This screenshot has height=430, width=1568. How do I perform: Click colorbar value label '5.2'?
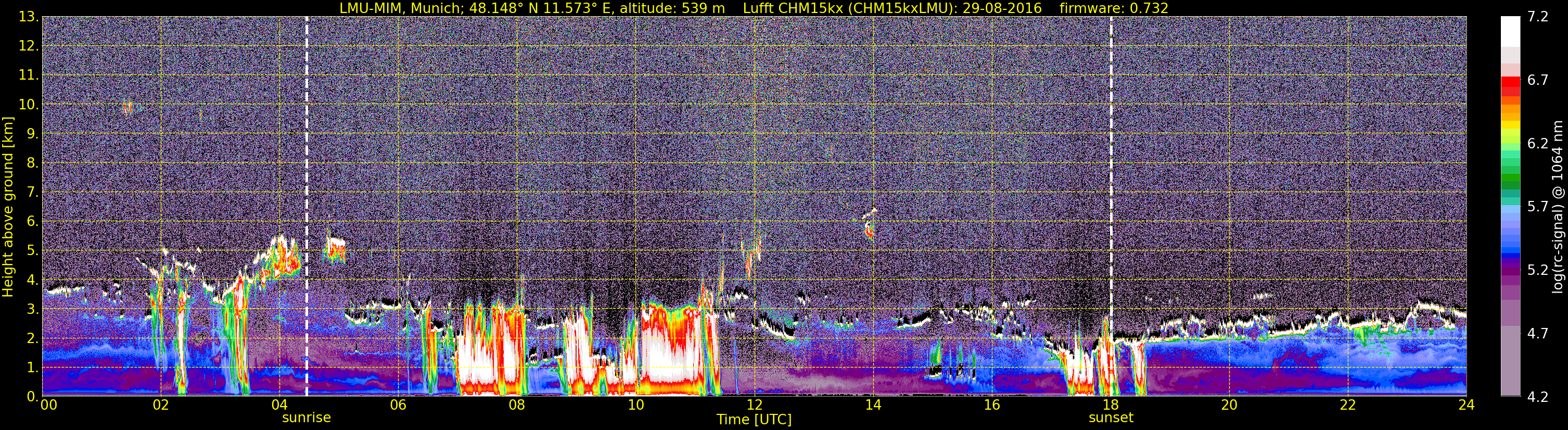pyautogui.click(x=1538, y=270)
